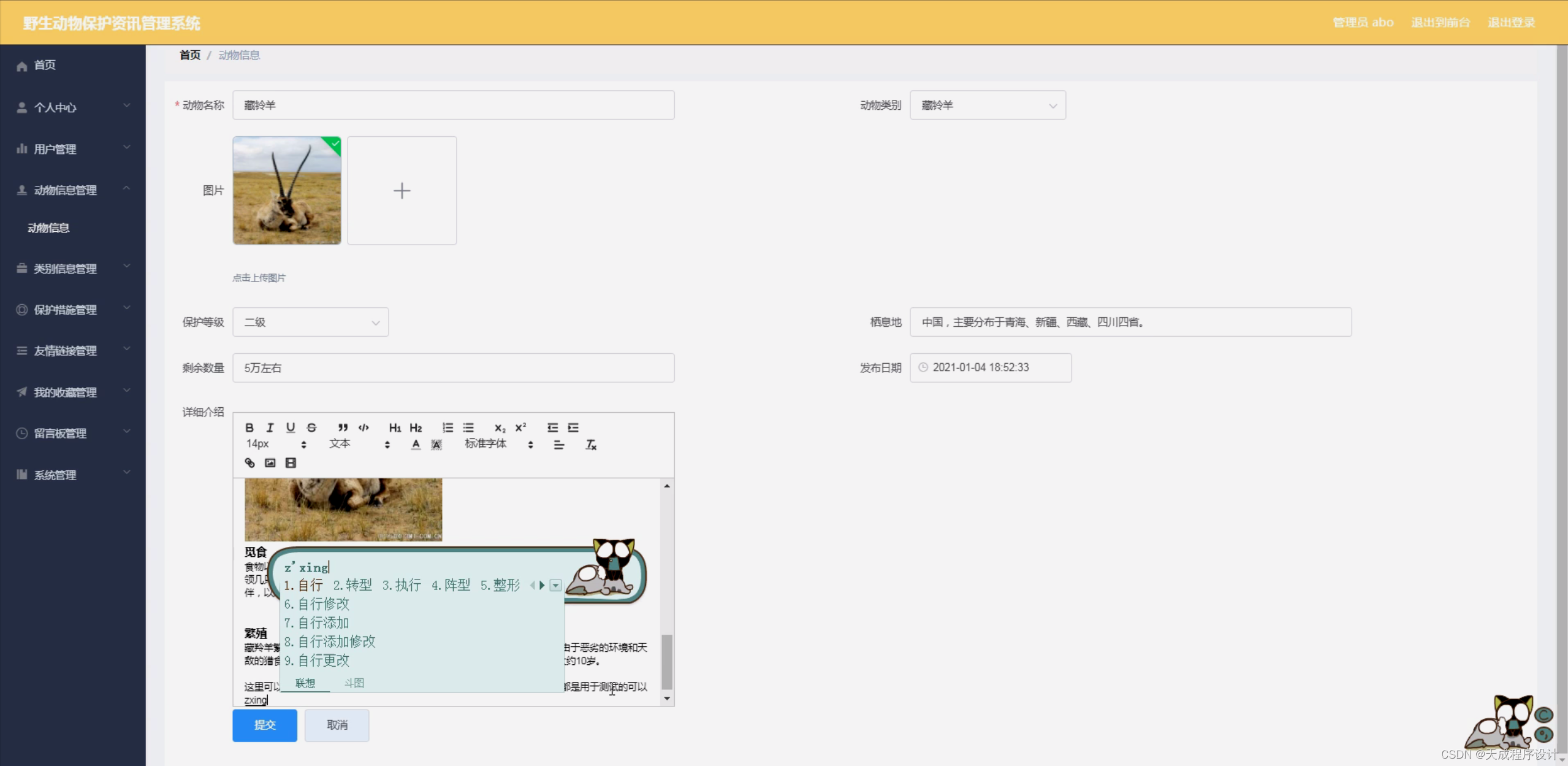Apply italic formatting in the rich text editor
1568x766 pixels.
pos(270,427)
